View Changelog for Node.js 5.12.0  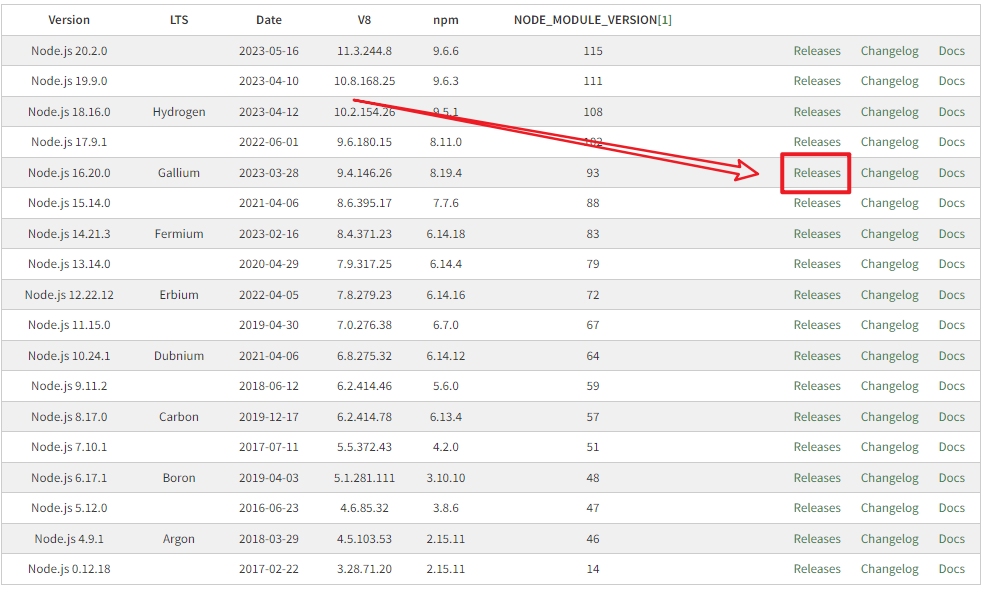click(x=889, y=508)
